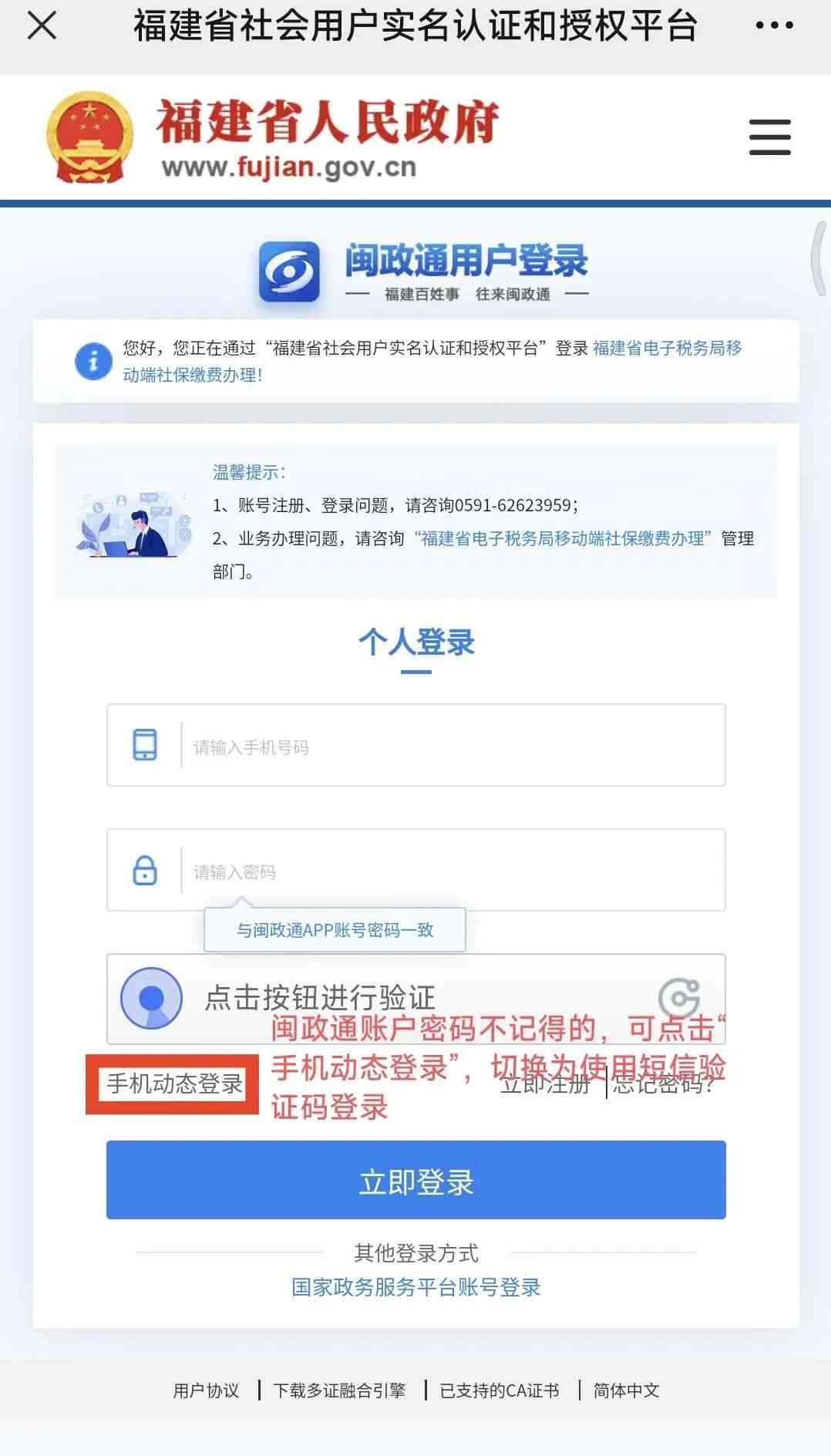Switch to 手机动态登录 mode

point(174,1084)
